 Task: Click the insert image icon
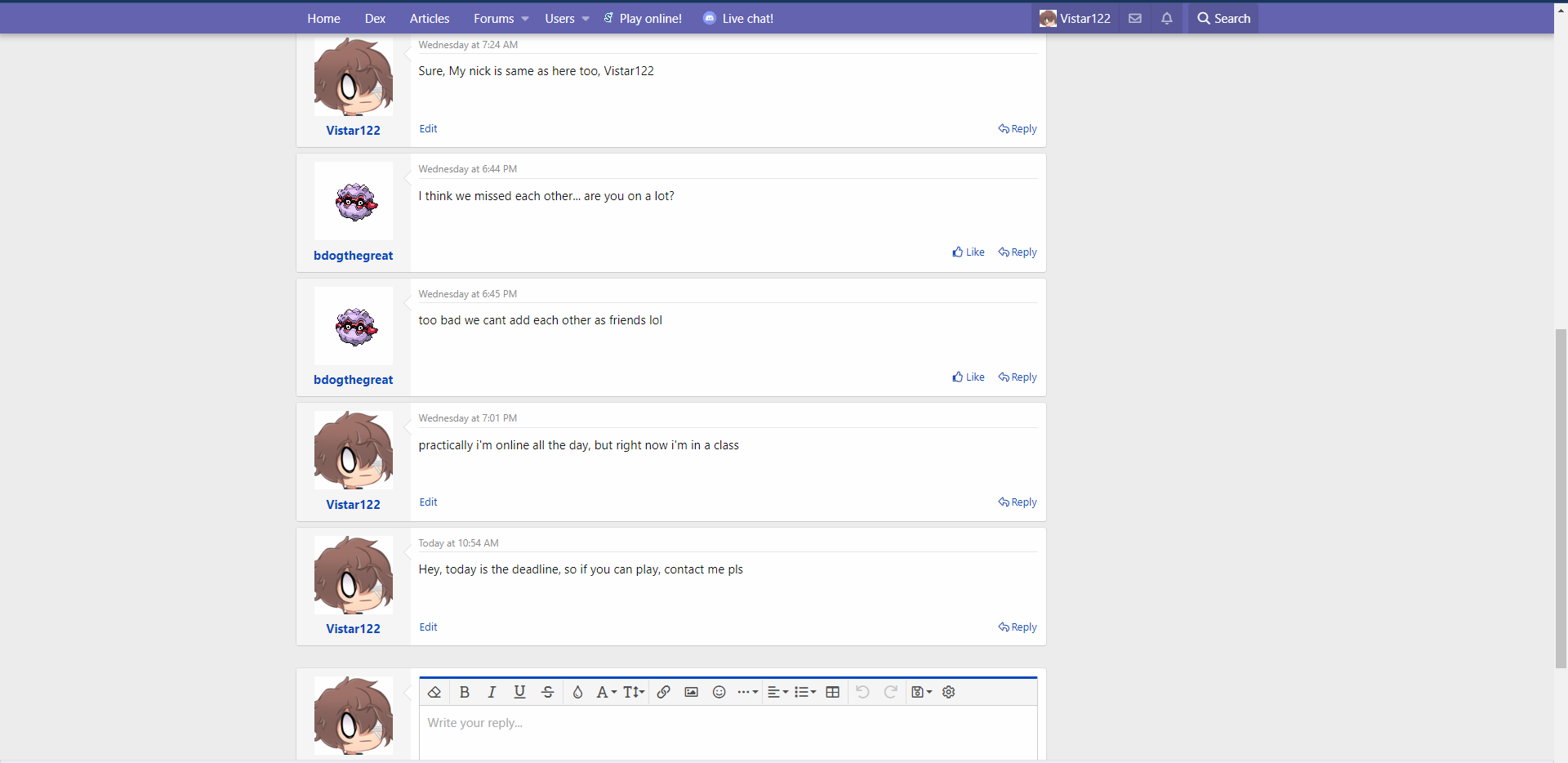tap(691, 692)
